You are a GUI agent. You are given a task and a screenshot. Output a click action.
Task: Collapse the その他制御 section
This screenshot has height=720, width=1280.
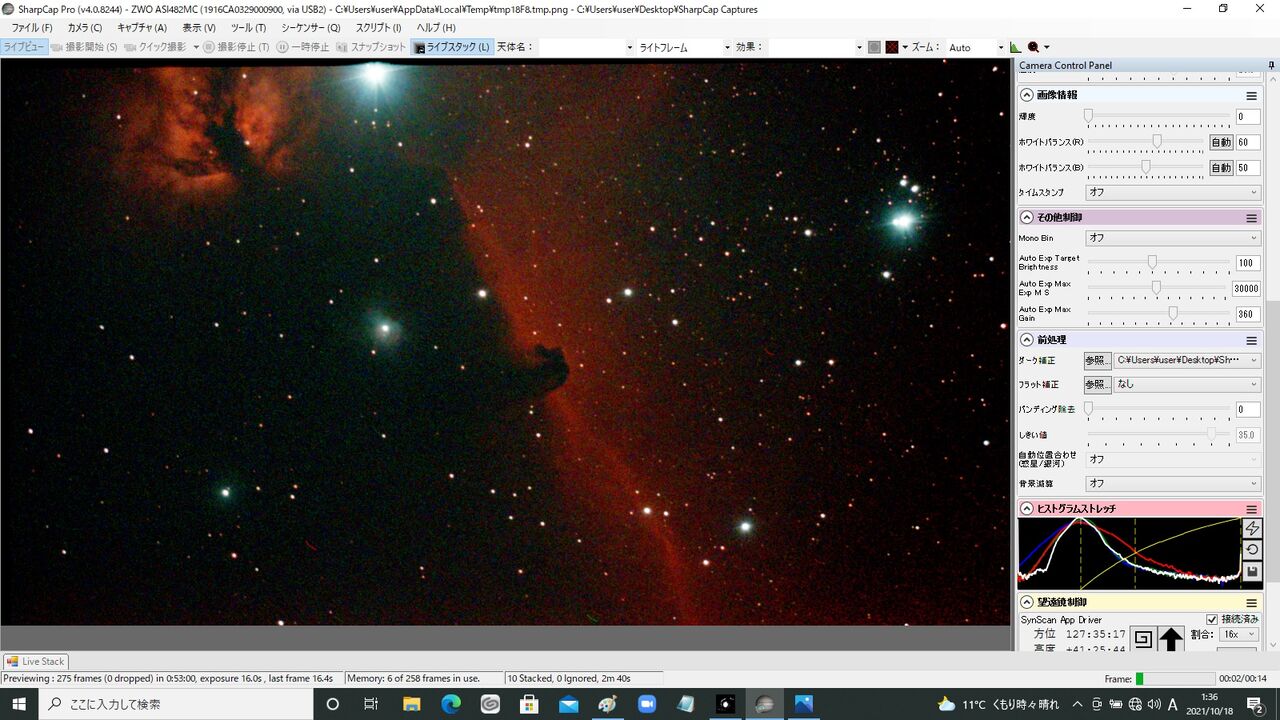pos(1027,217)
